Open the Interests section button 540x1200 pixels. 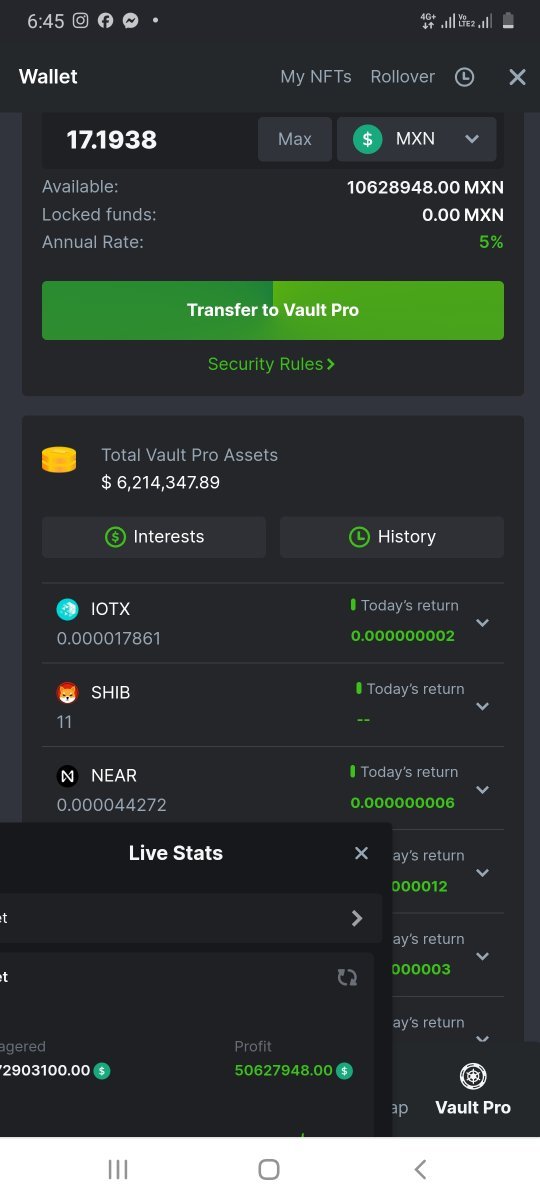pyautogui.click(x=154, y=537)
